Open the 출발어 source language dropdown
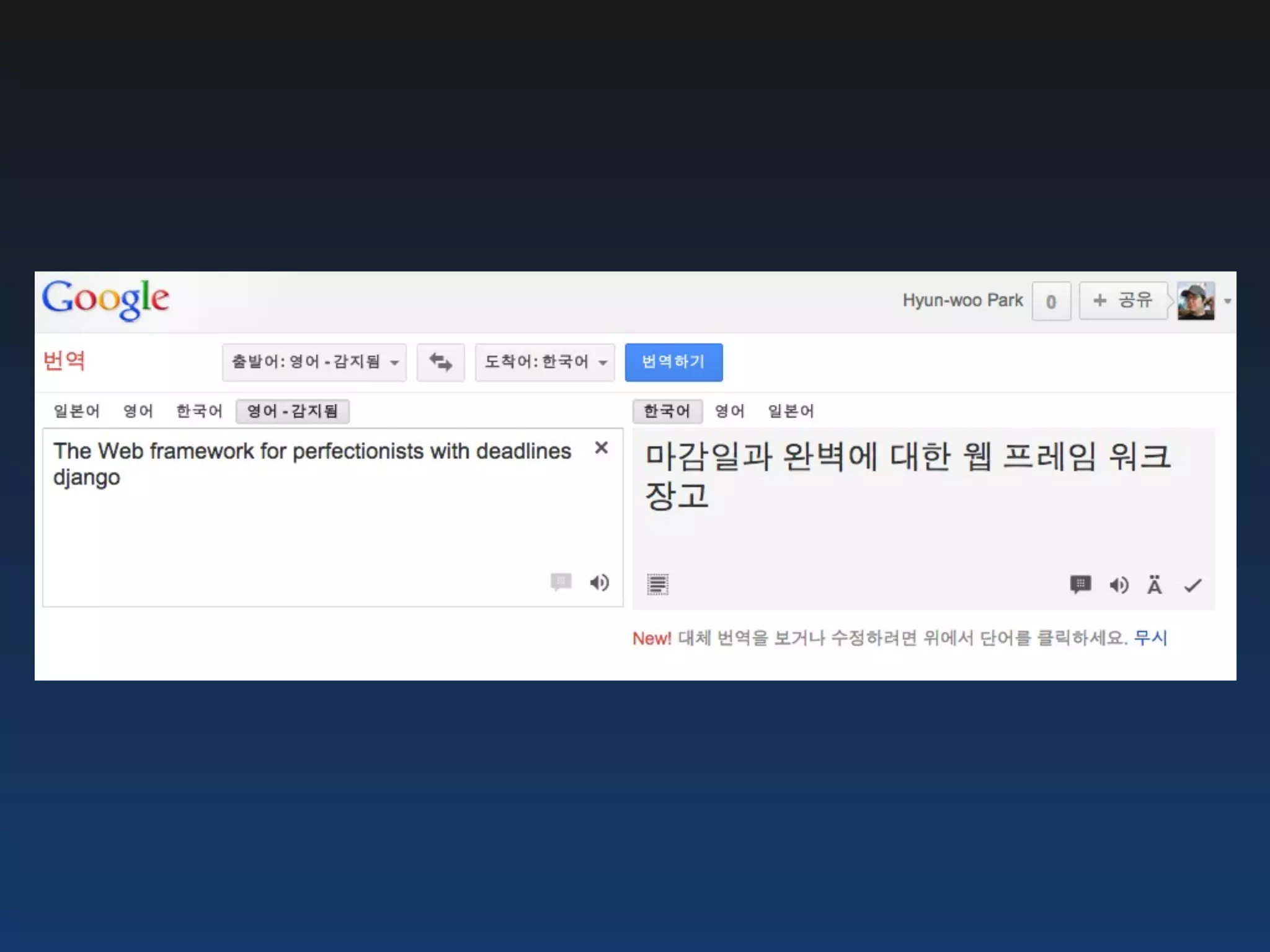 314,362
